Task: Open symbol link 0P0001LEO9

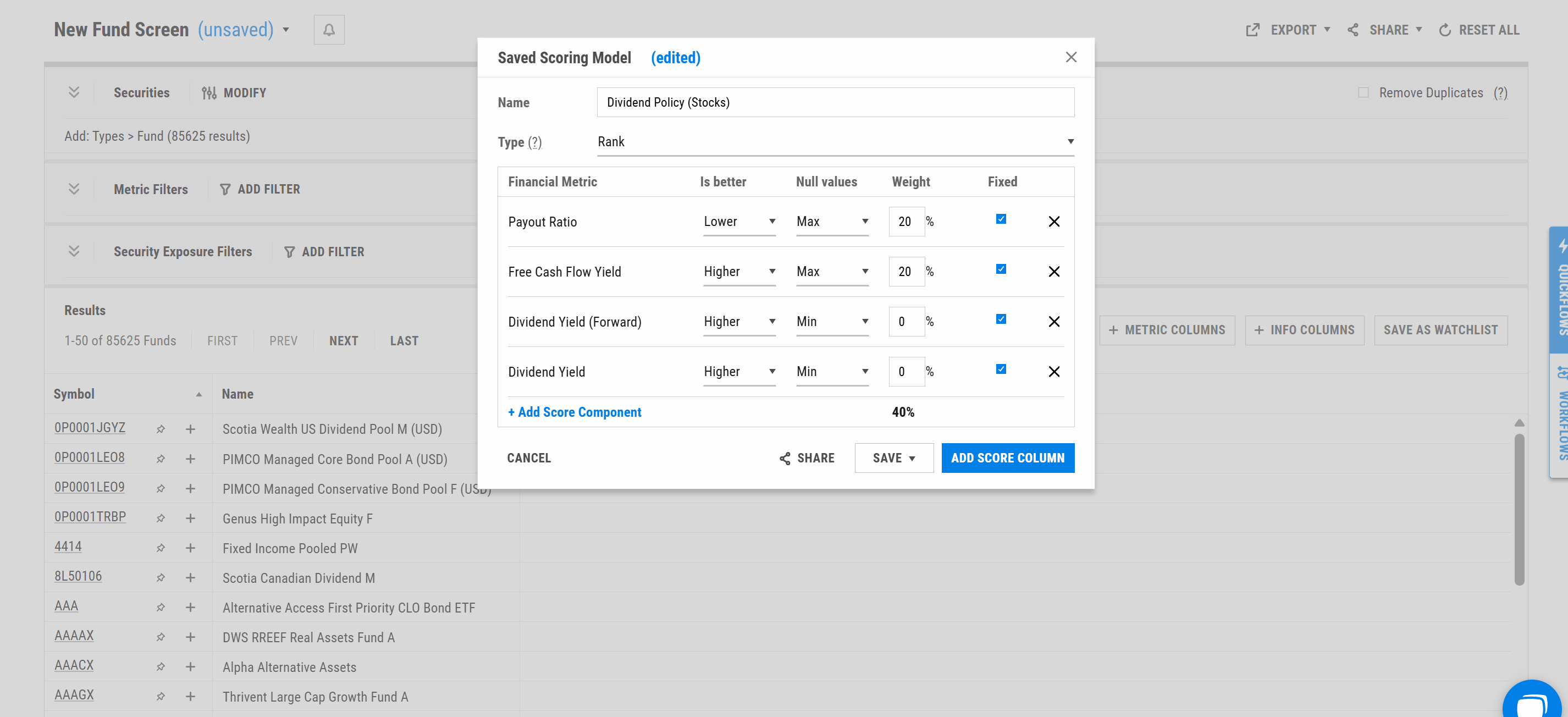Action: (90, 487)
